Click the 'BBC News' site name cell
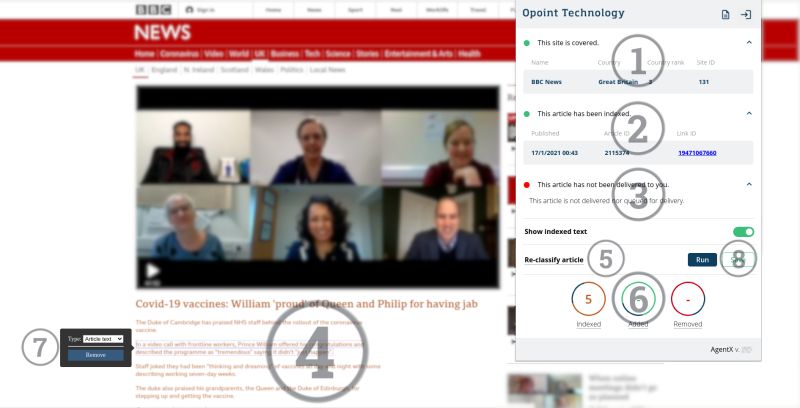This screenshot has width=800, height=408. 546,82
